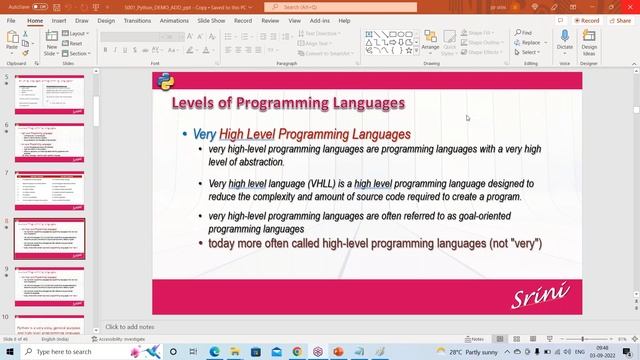The image size is (640, 360).
Task: Open Google Chrome from taskbar
Action: pyautogui.click(x=297, y=351)
